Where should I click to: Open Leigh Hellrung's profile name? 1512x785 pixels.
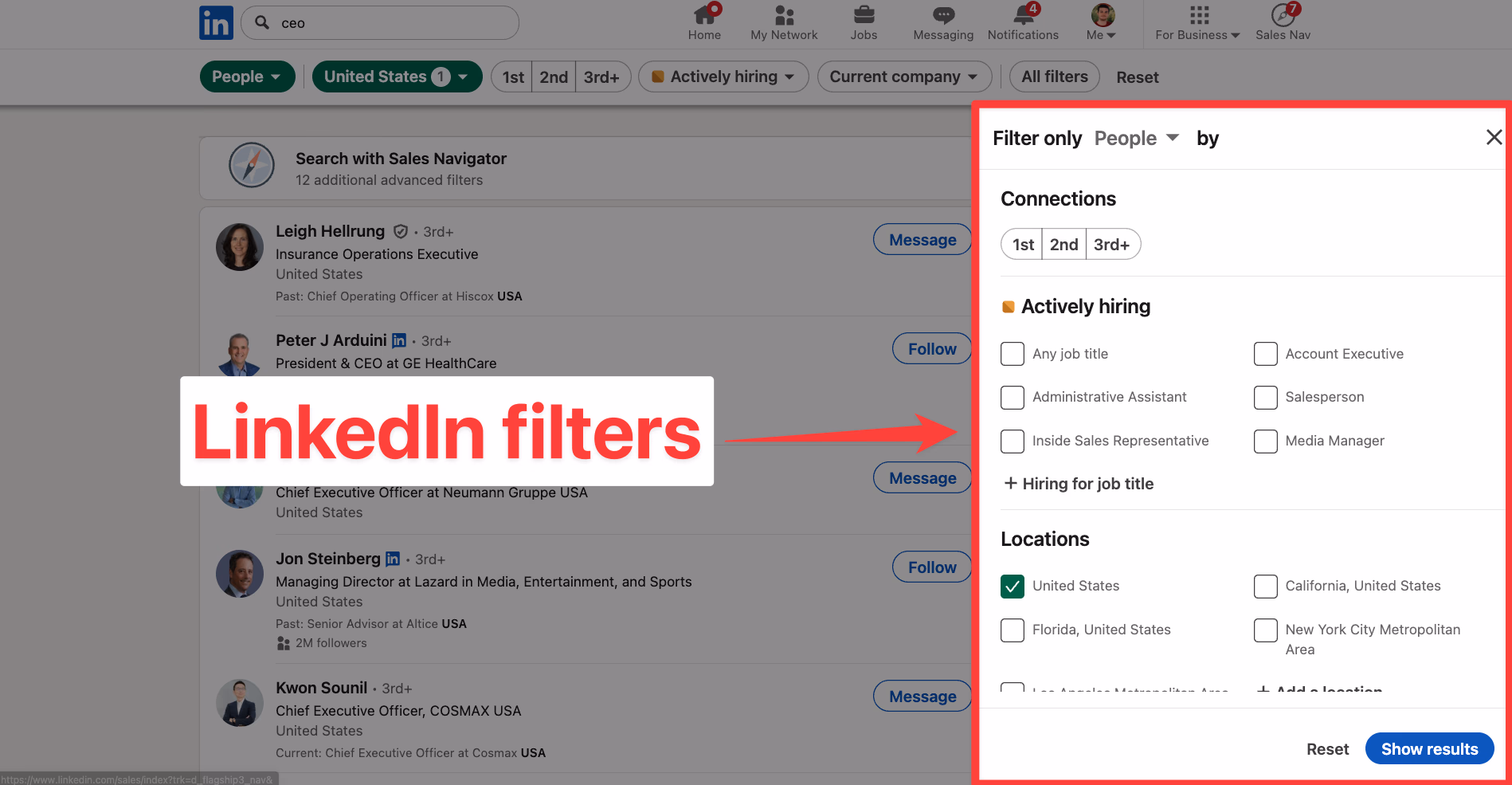[x=330, y=231]
